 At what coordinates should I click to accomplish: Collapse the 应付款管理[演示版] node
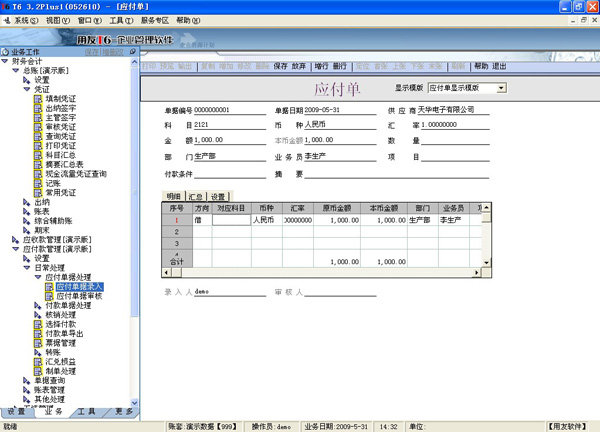(x=16, y=249)
